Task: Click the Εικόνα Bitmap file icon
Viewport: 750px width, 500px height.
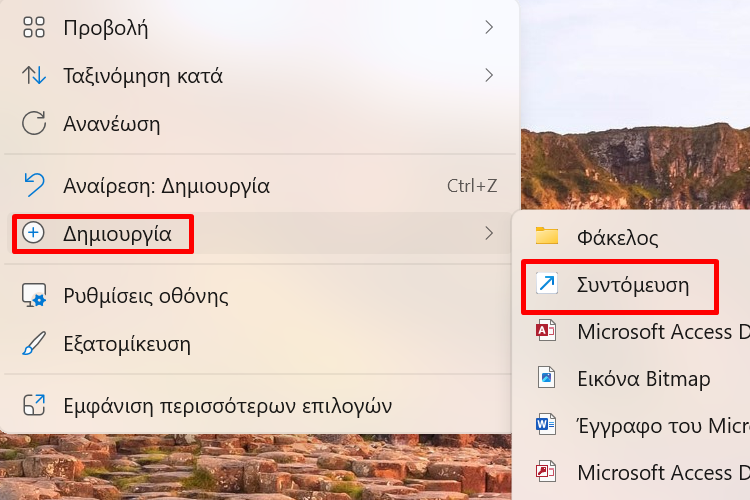Action: (546, 378)
